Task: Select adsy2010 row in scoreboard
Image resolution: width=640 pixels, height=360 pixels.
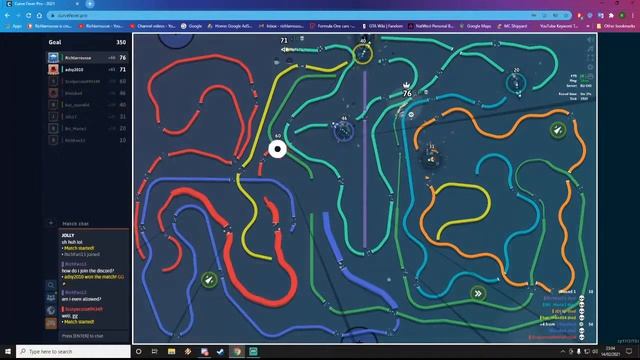Action: click(x=87, y=69)
